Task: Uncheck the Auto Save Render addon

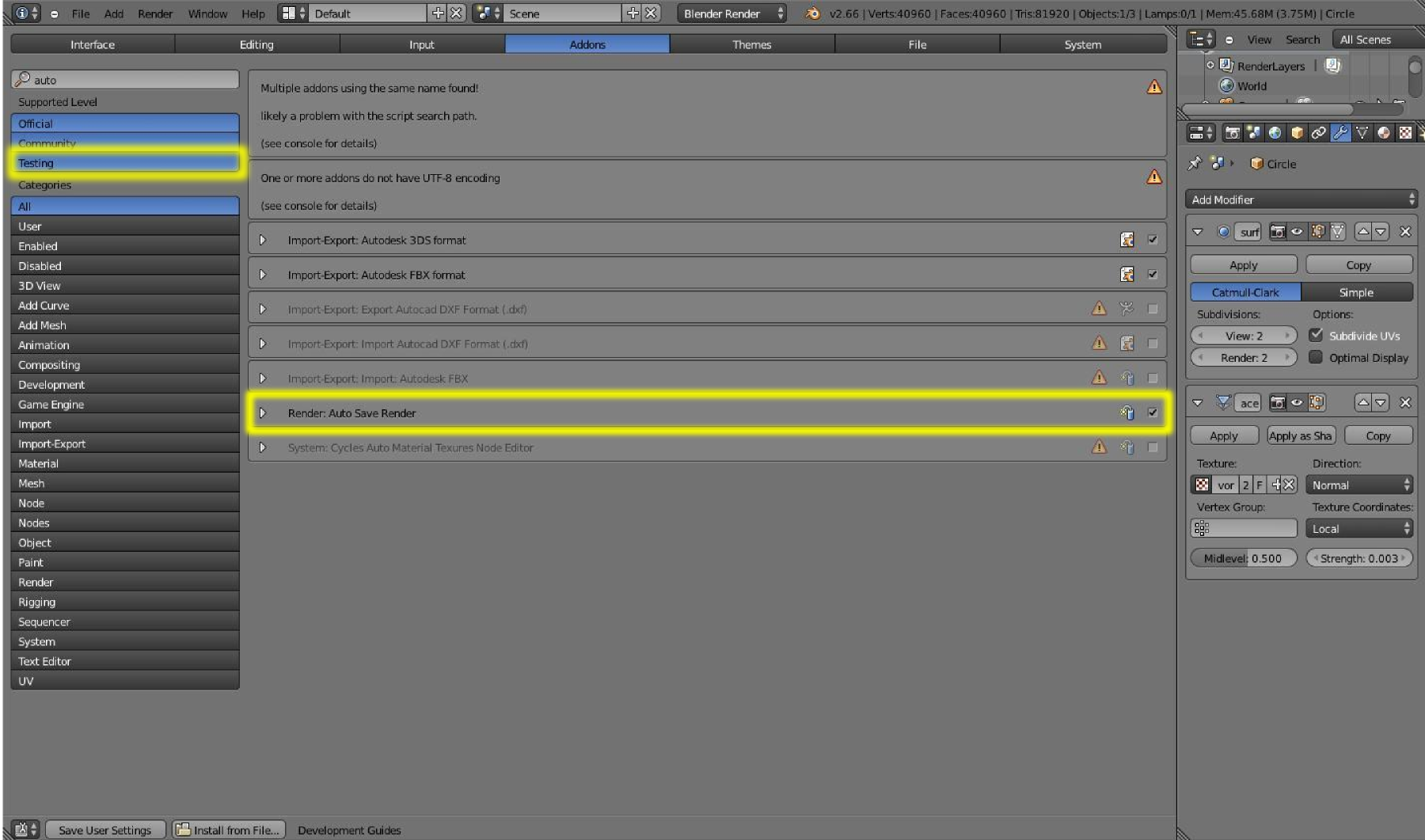Action: [x=1153, y=412]
